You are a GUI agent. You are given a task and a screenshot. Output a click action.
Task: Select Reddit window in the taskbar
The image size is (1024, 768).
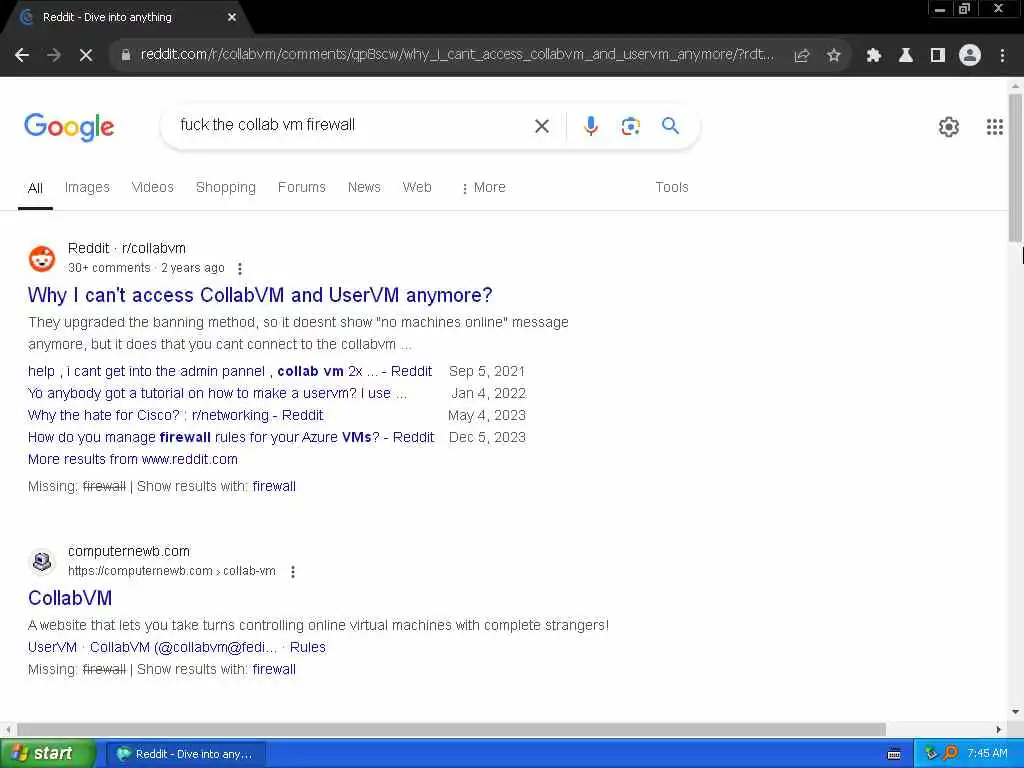tap(185, 754)
